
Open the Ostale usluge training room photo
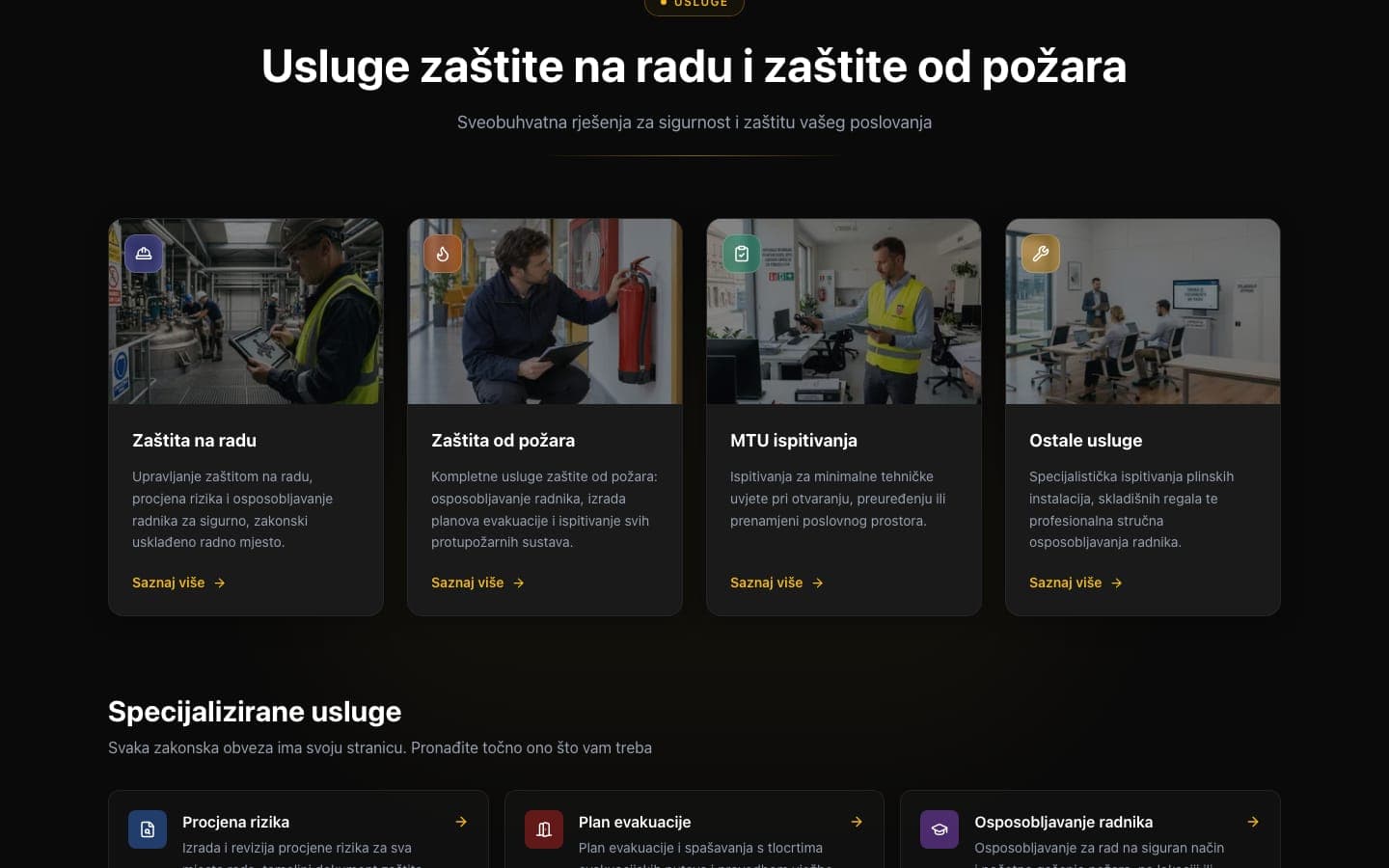coord(1143,312)
